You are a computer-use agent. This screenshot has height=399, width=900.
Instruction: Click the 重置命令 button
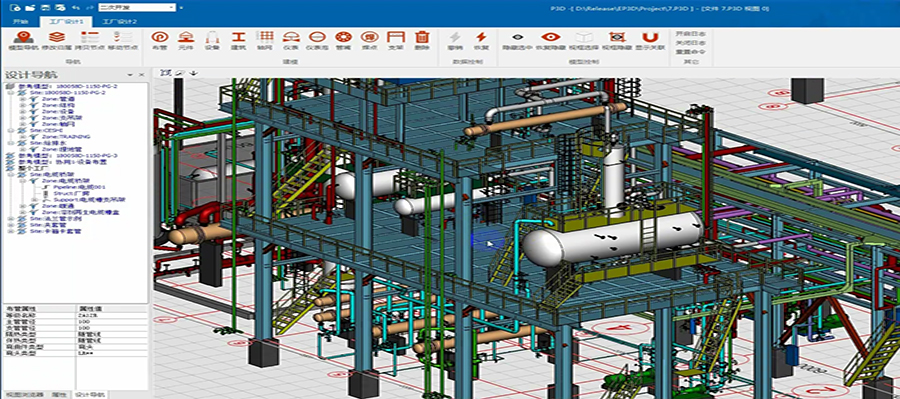pyautogui.click(x=690, y=51)
